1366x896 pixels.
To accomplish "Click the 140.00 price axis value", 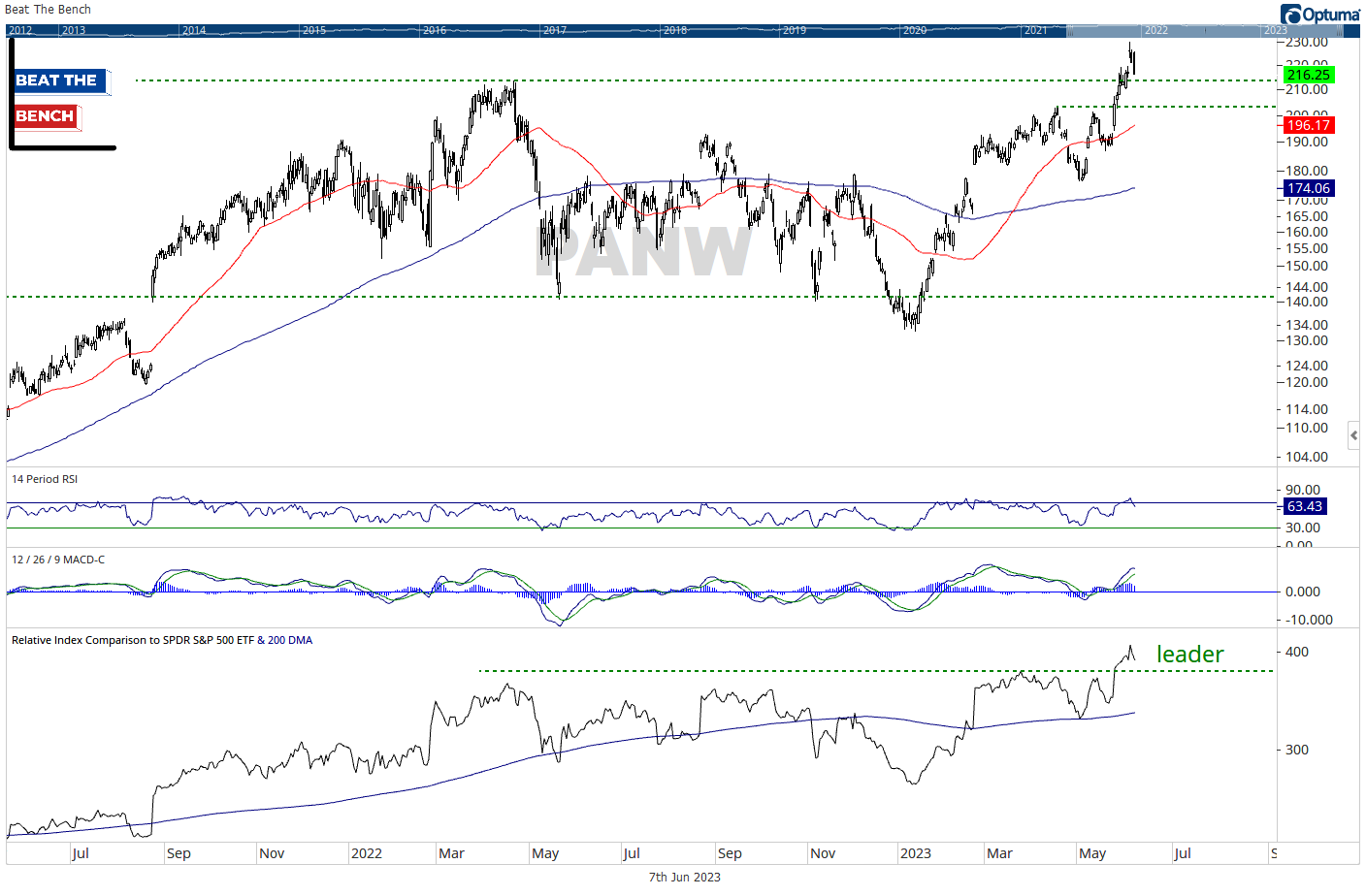I will pos(1307,302).
